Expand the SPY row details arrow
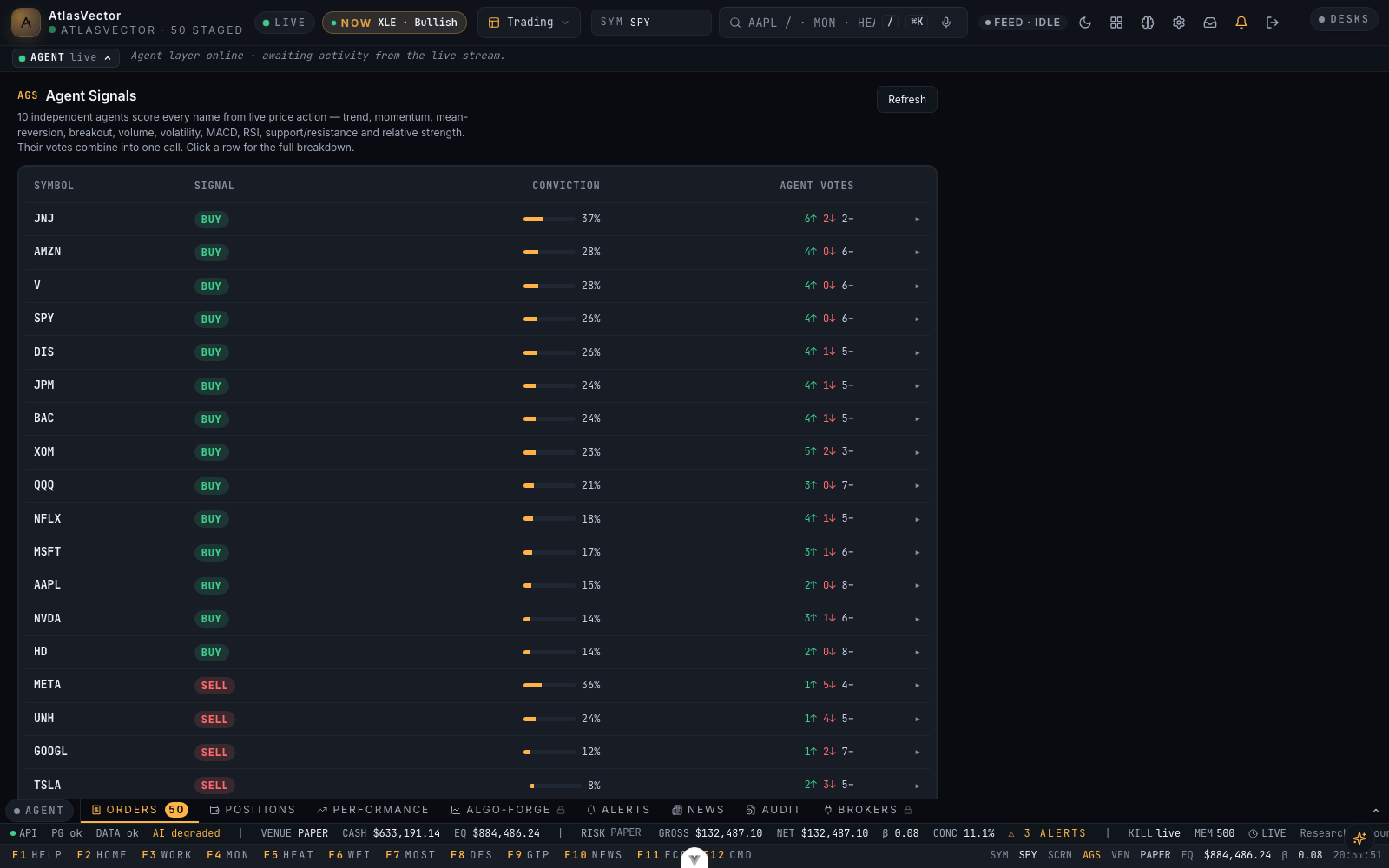1389x868 pixels. [x=918, y=319]
